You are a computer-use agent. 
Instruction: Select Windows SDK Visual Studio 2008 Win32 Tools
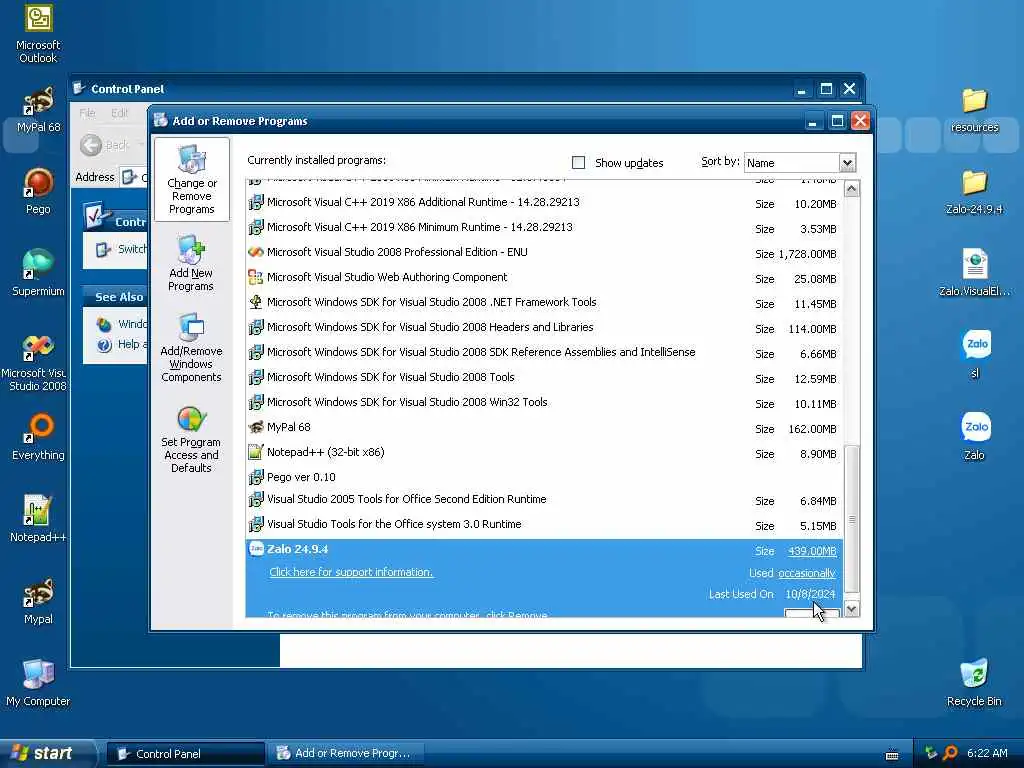[544, 402]
